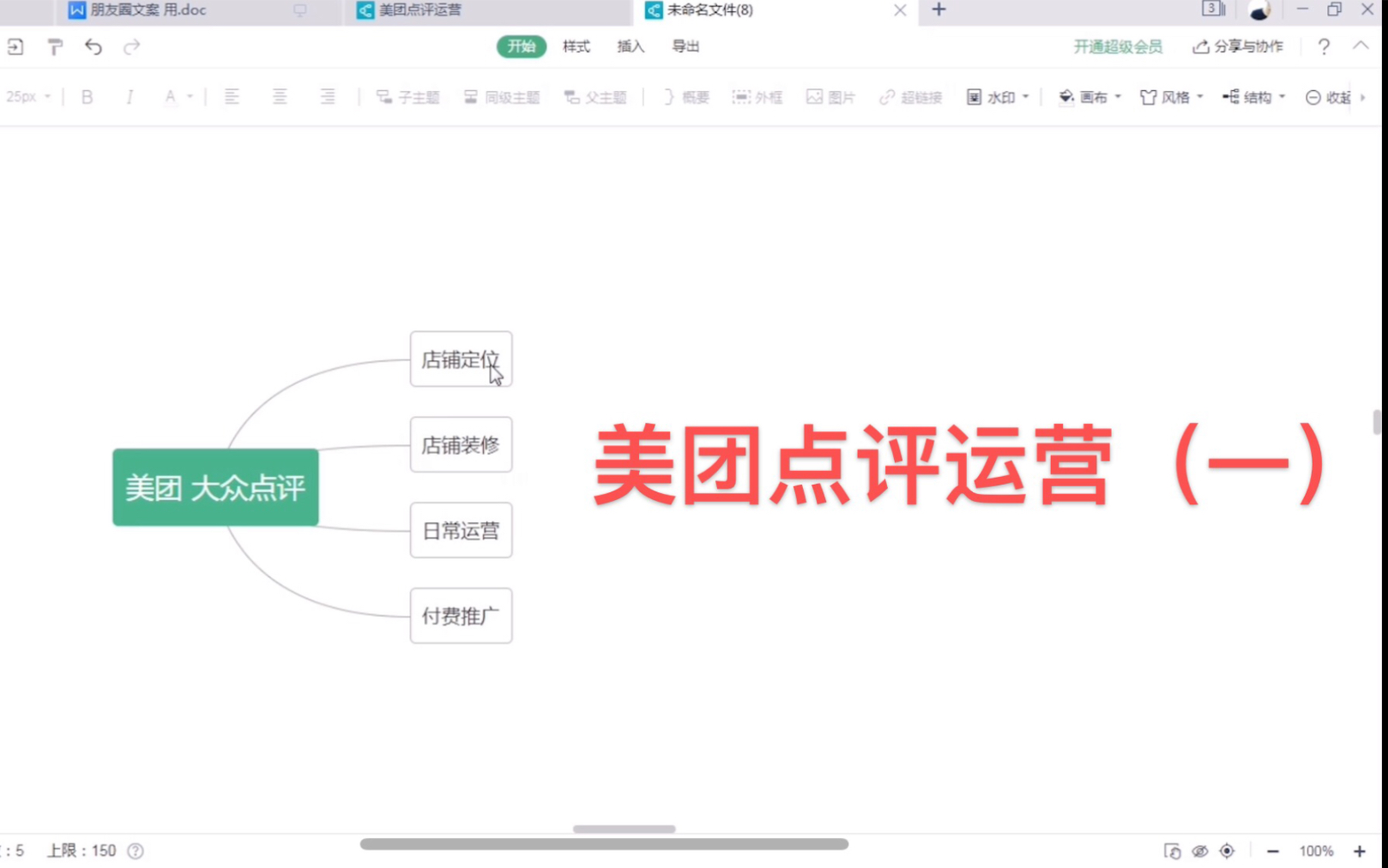Zoom in with plus button
Image resolution: width=1388 pixels, height=868 pixels.
(1360, 851)
